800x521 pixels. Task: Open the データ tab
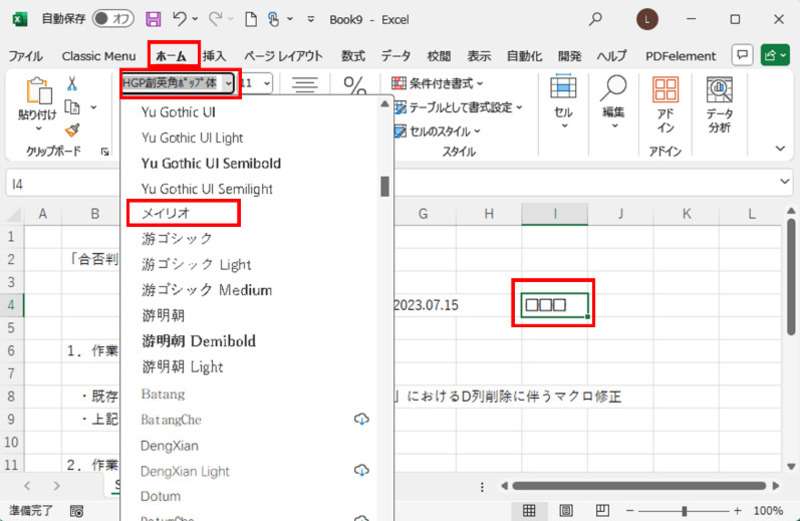[395, 56]
